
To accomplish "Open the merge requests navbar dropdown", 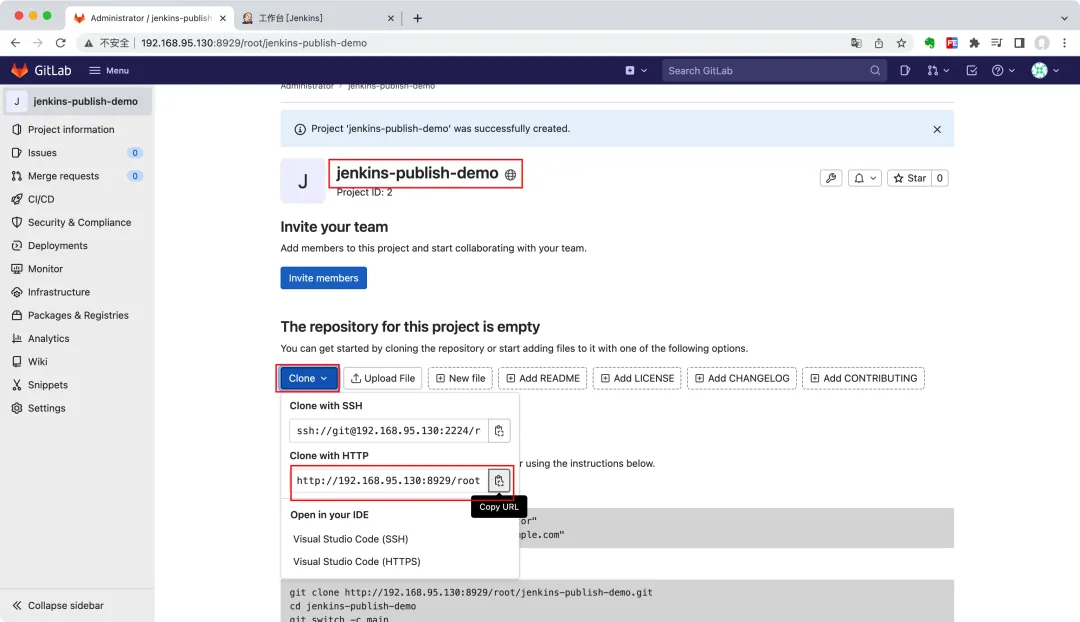I will point(938,70).
